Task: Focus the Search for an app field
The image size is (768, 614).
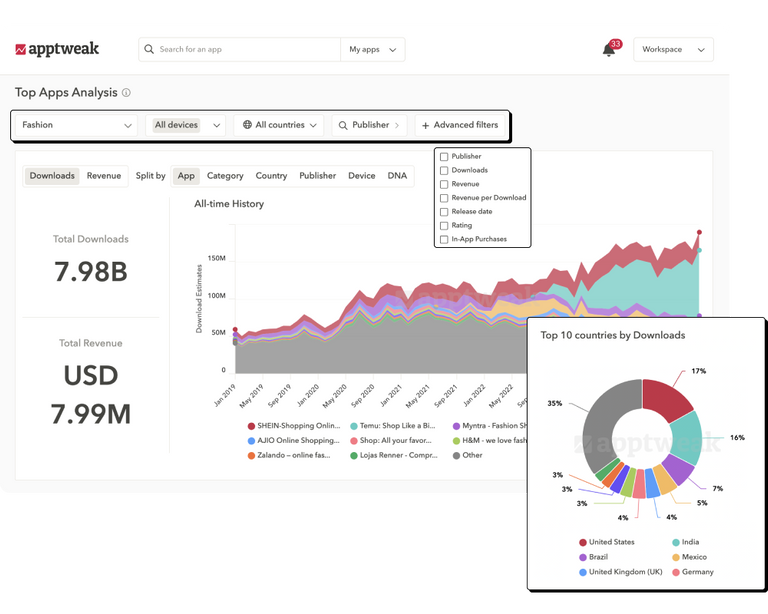Action: pyautogui.click(x=240, y=49)
